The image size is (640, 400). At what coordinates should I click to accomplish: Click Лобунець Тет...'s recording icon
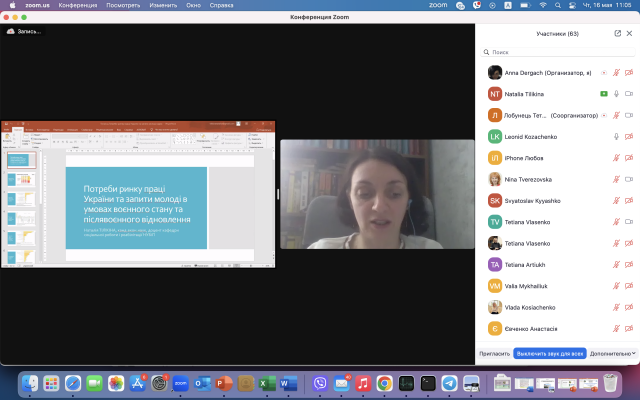point(604,116)
